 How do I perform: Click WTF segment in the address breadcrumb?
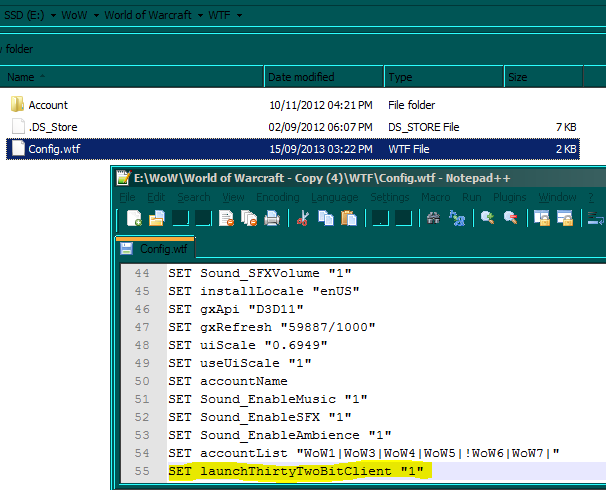219,15
